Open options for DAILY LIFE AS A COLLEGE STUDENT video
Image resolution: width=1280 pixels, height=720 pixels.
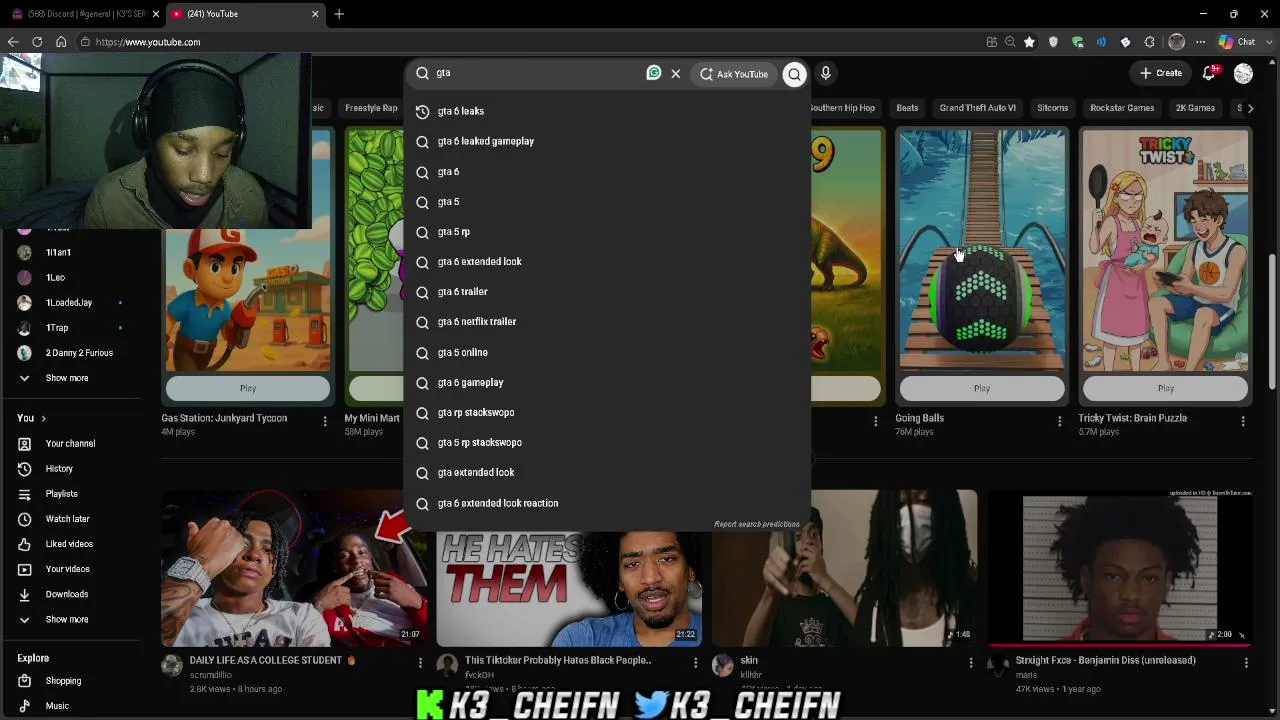[x=420, y=662]
